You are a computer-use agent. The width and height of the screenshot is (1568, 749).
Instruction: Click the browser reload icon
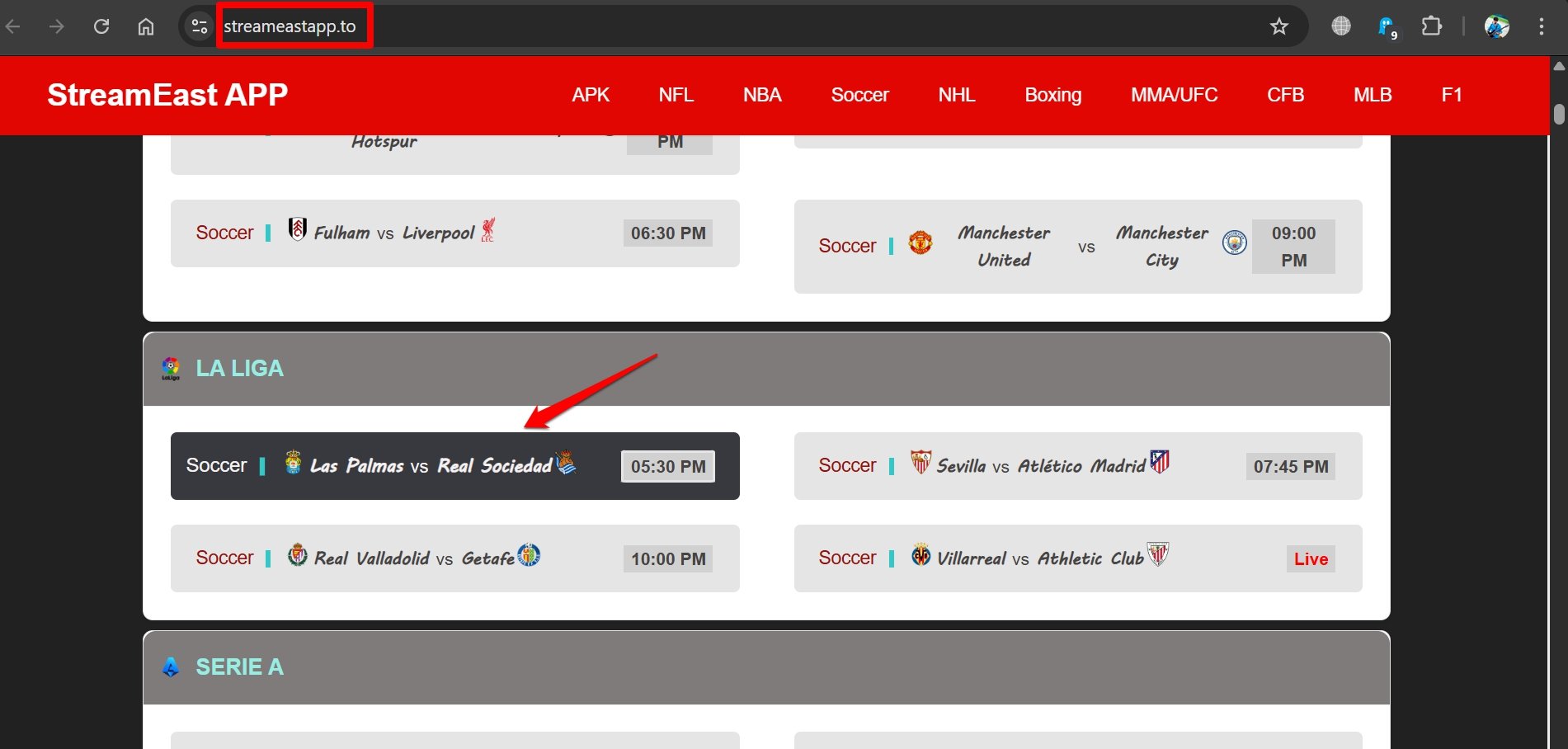pyautogui.click(x=101, y=26)
